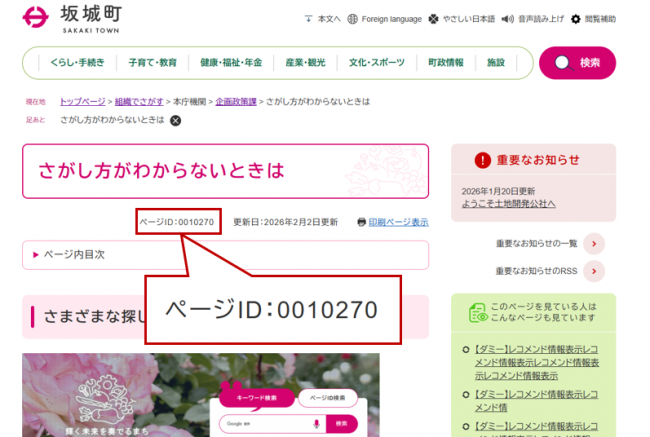Click the Sakaki Town logo
650x437 pixels.
(72, 18)
